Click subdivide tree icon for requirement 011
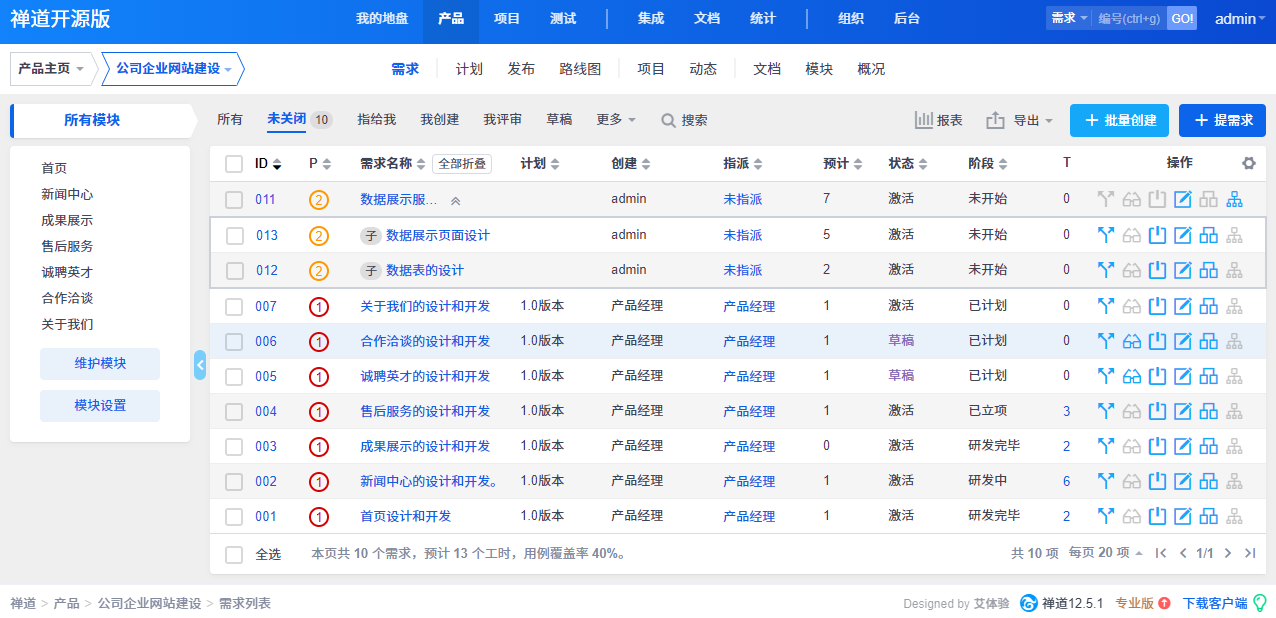 point(1234,199)
